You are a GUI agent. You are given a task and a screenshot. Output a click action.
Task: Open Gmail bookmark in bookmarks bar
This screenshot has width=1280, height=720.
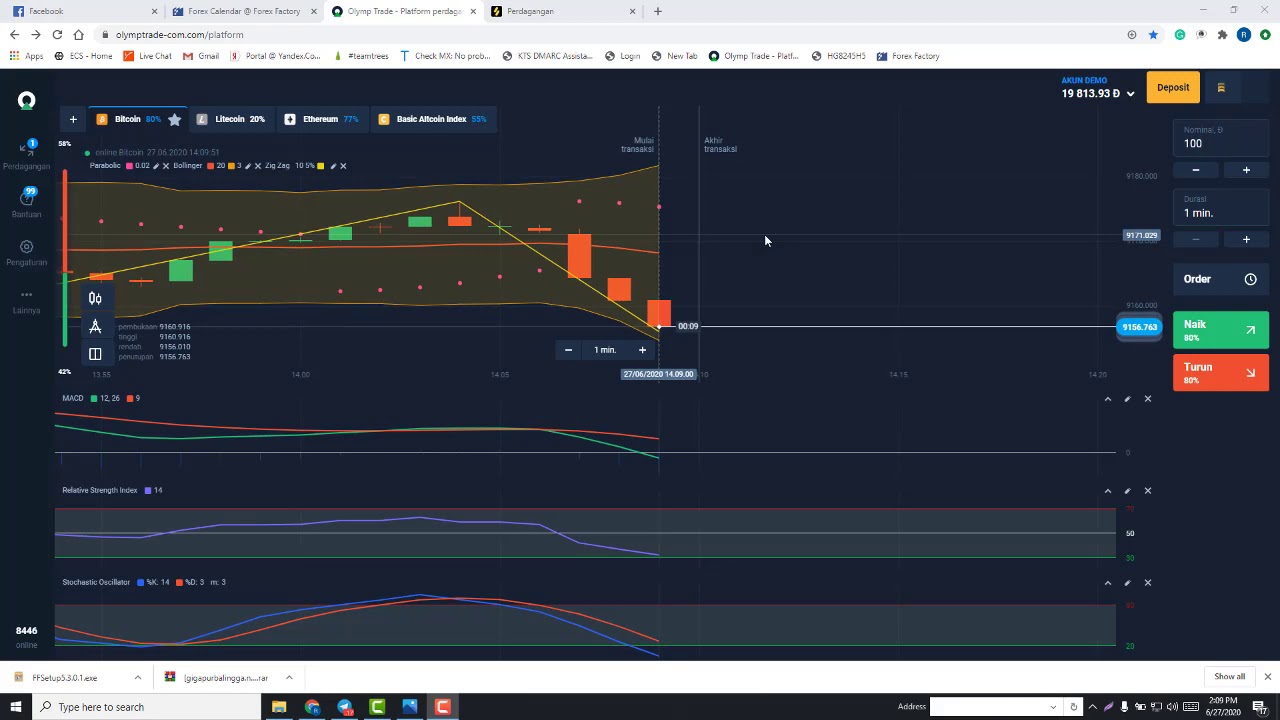pos(201,56)
